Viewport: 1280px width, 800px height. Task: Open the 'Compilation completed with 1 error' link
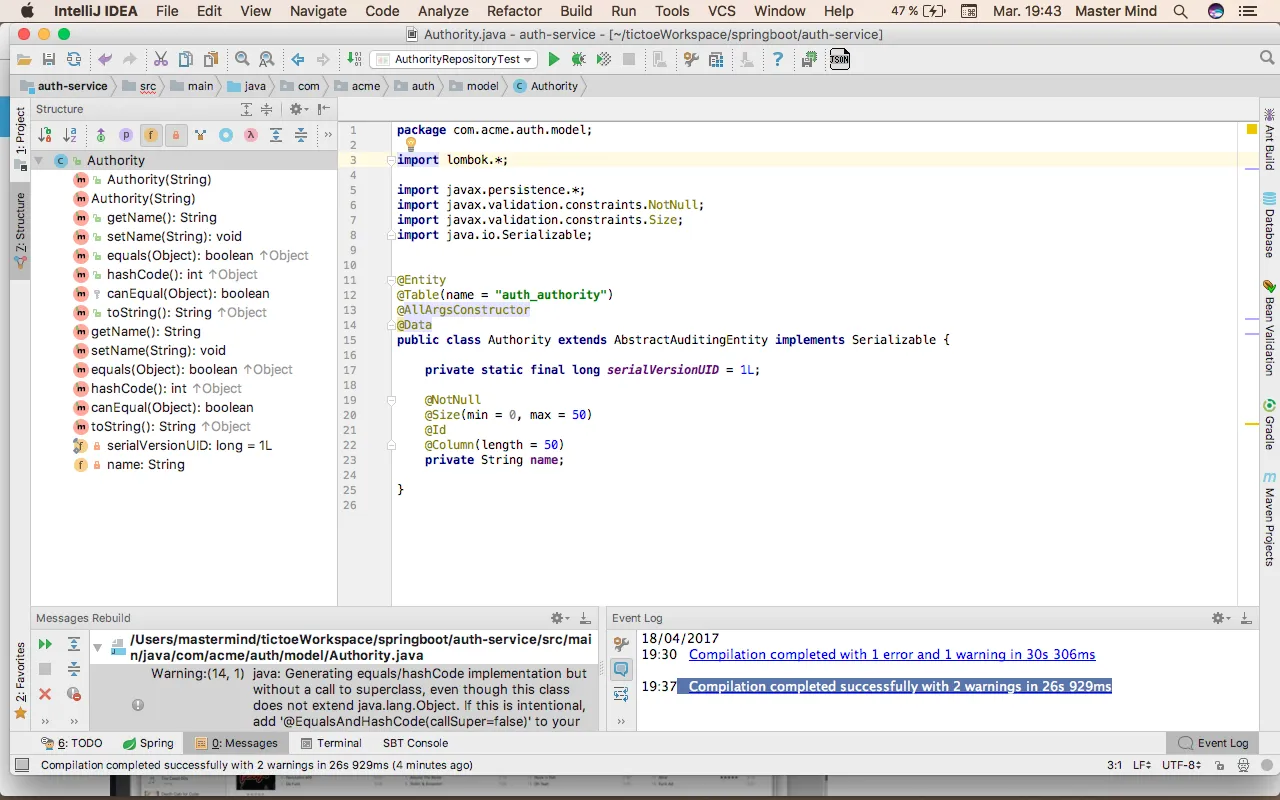891,655
